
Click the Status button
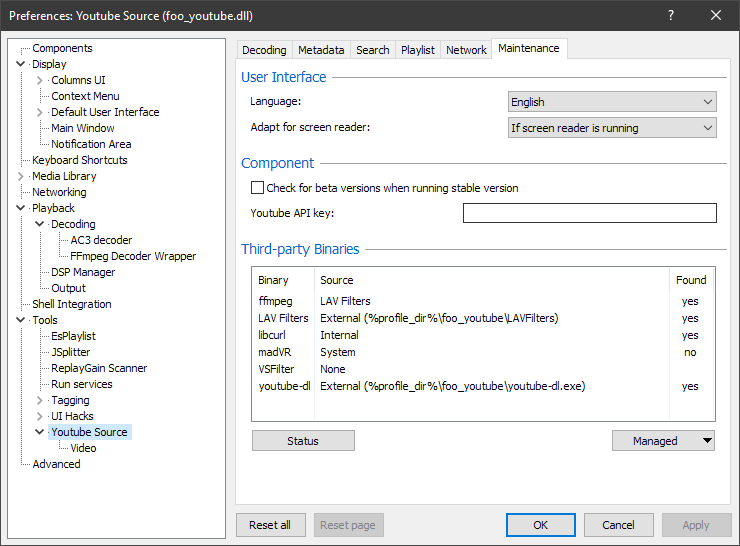click(x=303, y=441)
